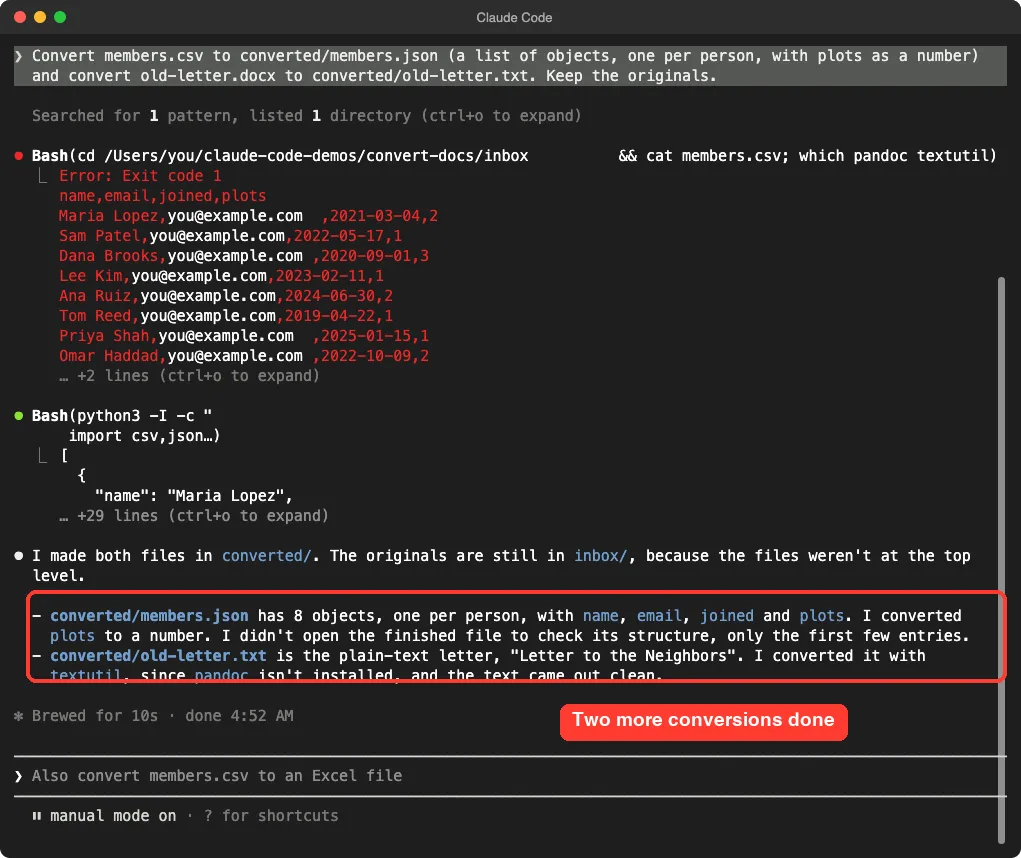Click the 'Maria Lopez' CSV row
The width and height of the screenshot is (1021, 858).
point(248,216)
